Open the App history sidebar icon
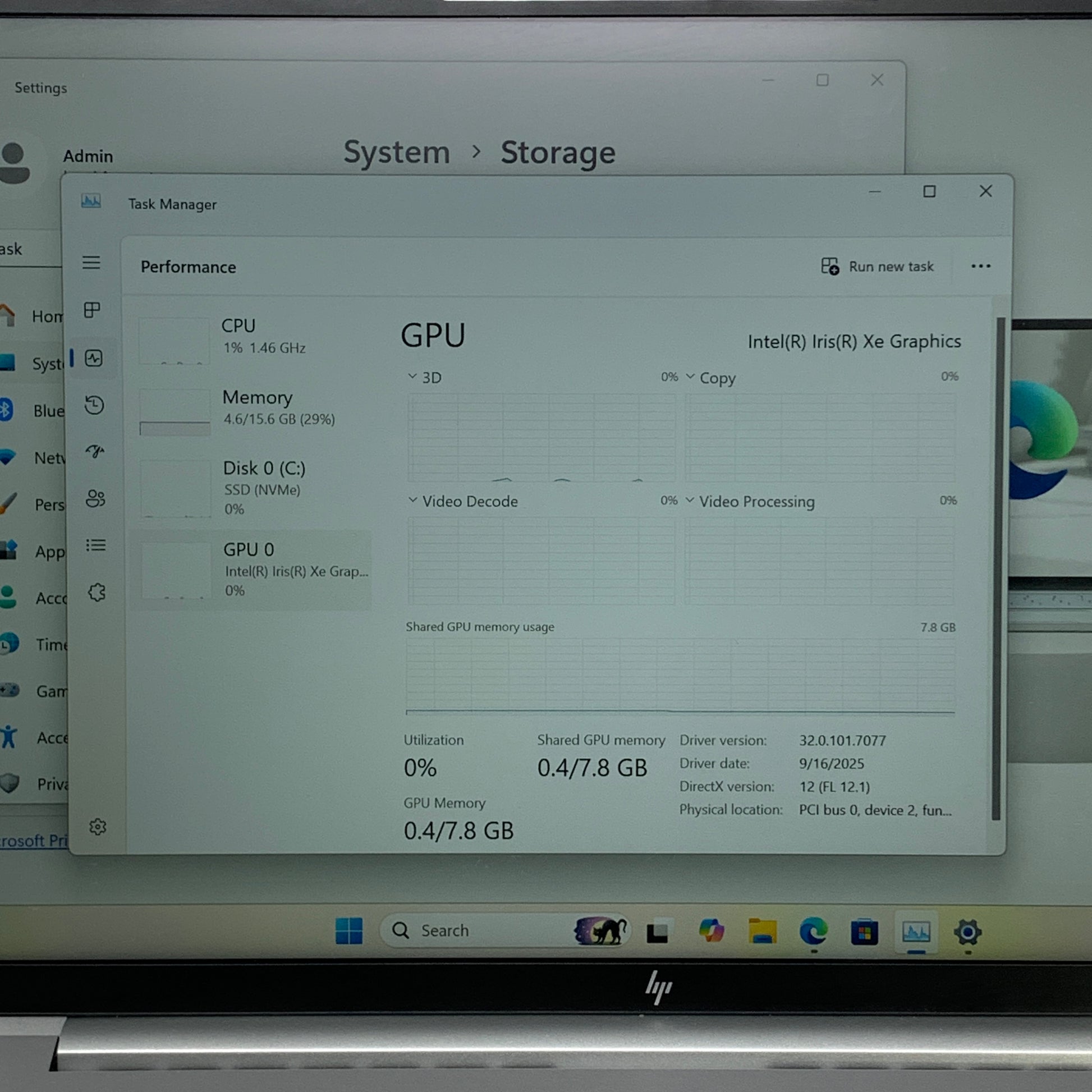This screenshot has height=1092, width=1092. 94,405
